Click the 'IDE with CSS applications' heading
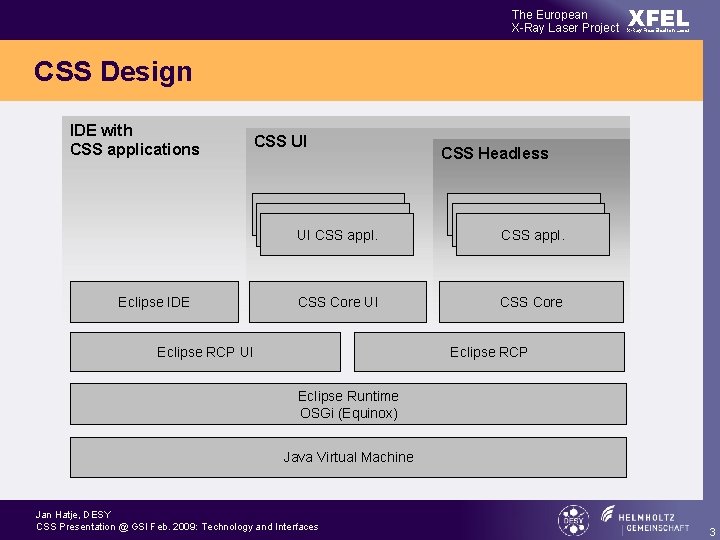The image size is (720, 540). coord(135,140)
